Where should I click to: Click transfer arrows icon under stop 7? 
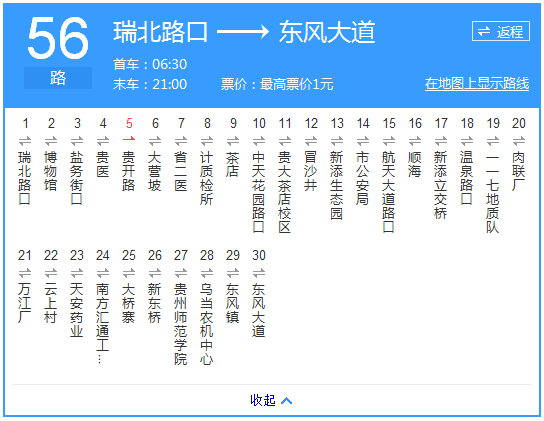click(181, 141)
